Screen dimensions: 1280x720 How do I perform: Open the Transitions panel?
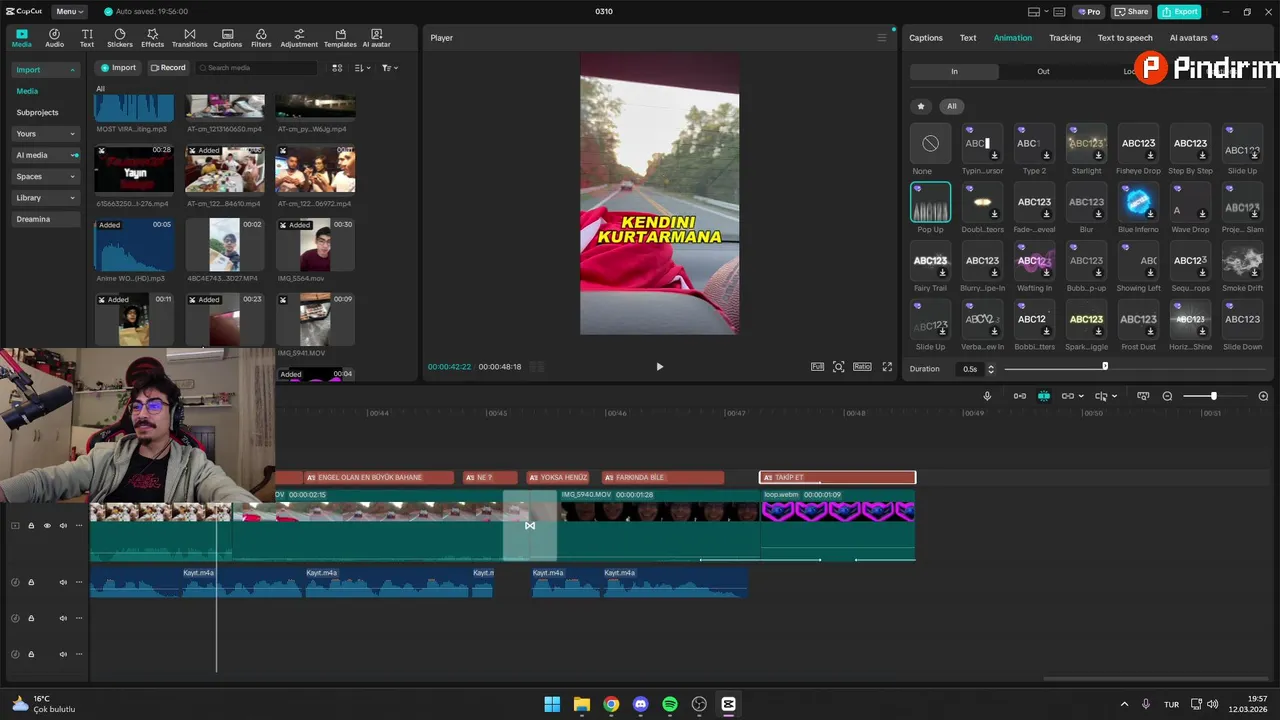pyautogui.click(x=189, y=38)
